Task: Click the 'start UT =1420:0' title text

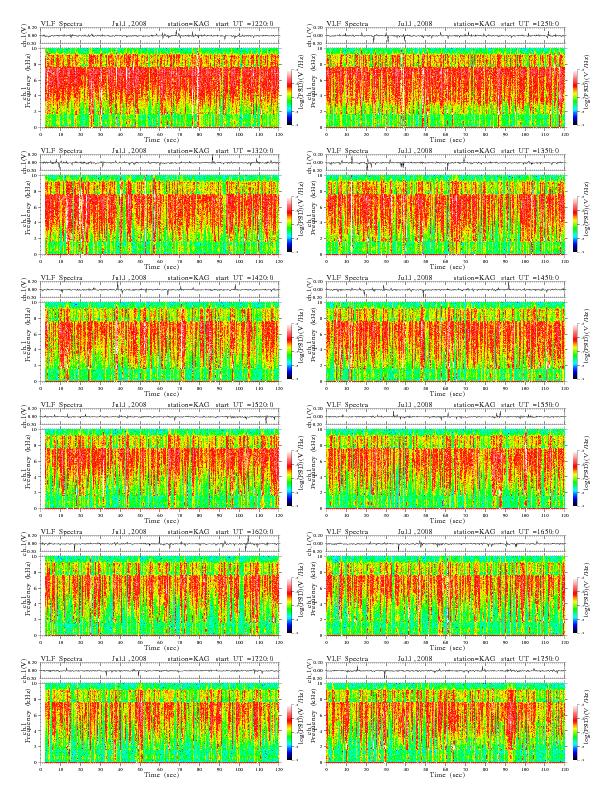Action: tap(244, 278)
